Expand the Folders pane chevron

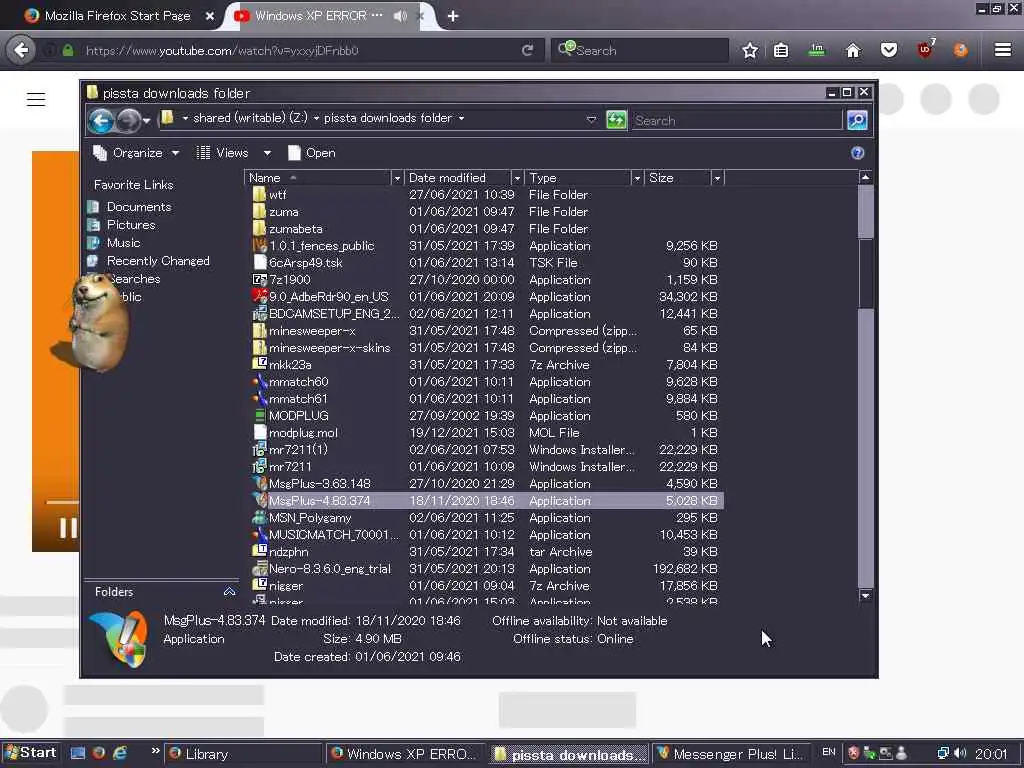pos(229,592)
